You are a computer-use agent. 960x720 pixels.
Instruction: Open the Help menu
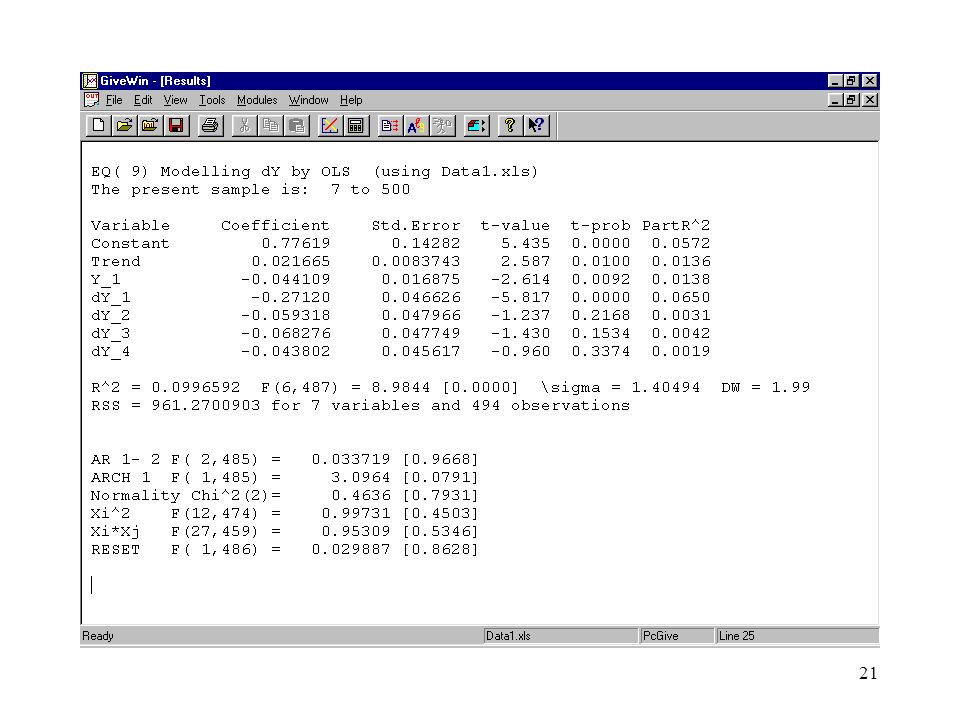coord(351,100)
